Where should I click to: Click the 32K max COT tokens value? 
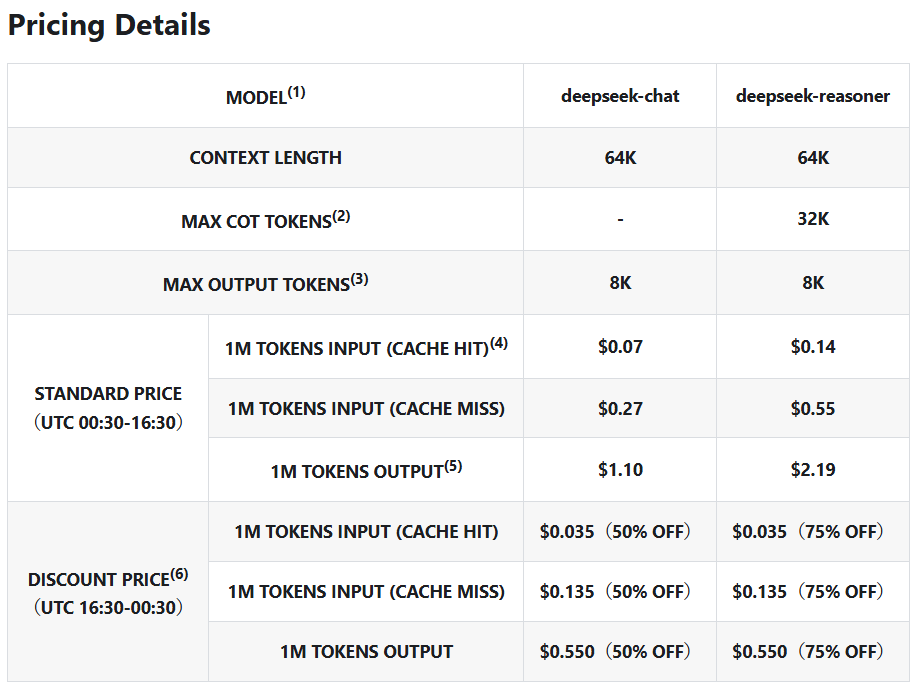click(813, 219)
